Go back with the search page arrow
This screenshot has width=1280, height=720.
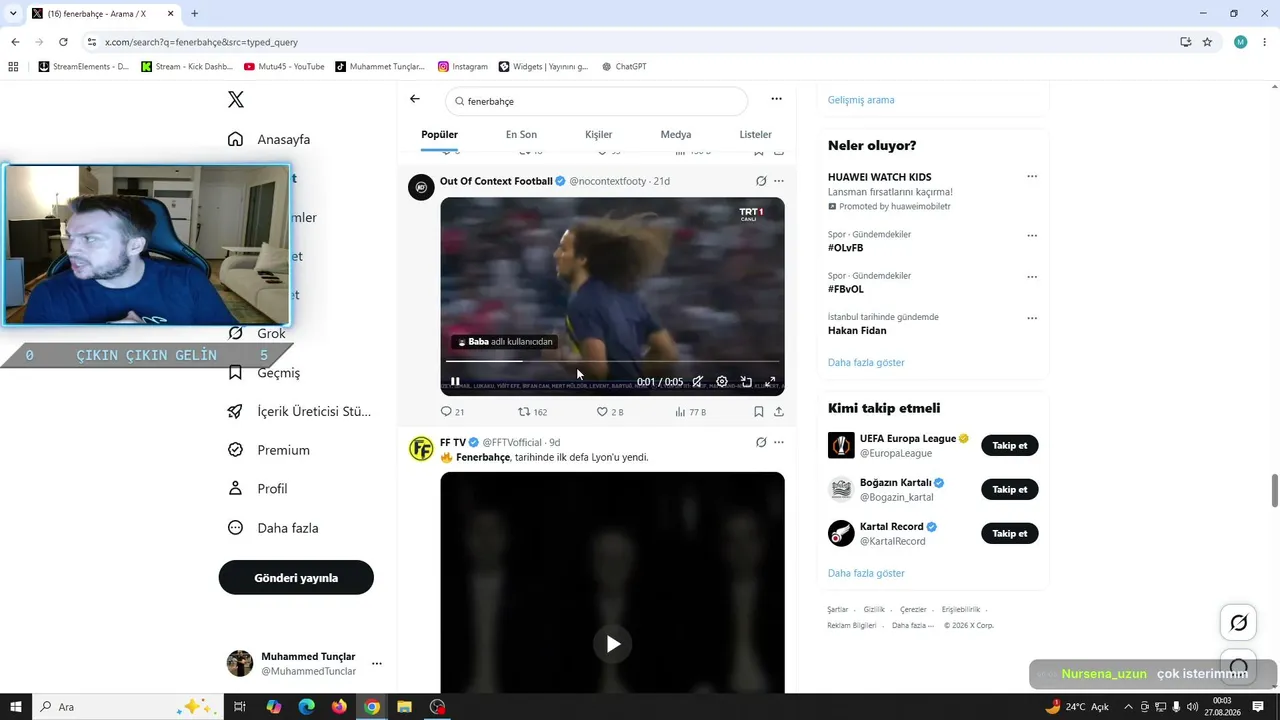pyautogui.click(x=415, y=99)
